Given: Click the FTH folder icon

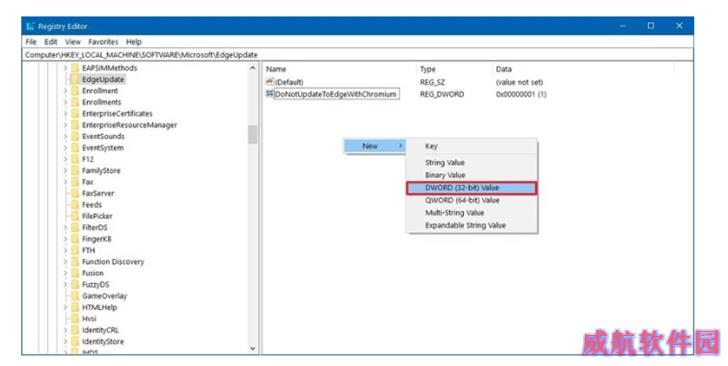Looking at the screenshot, I should [75, 250].
